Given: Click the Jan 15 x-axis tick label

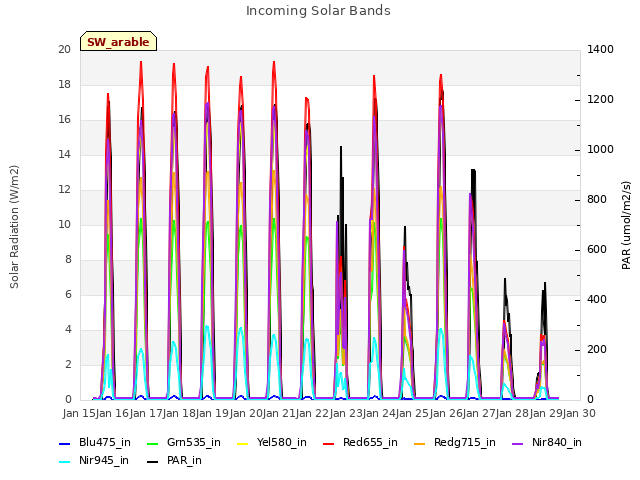Looking at the screenshot, I should tap(79, 413).
